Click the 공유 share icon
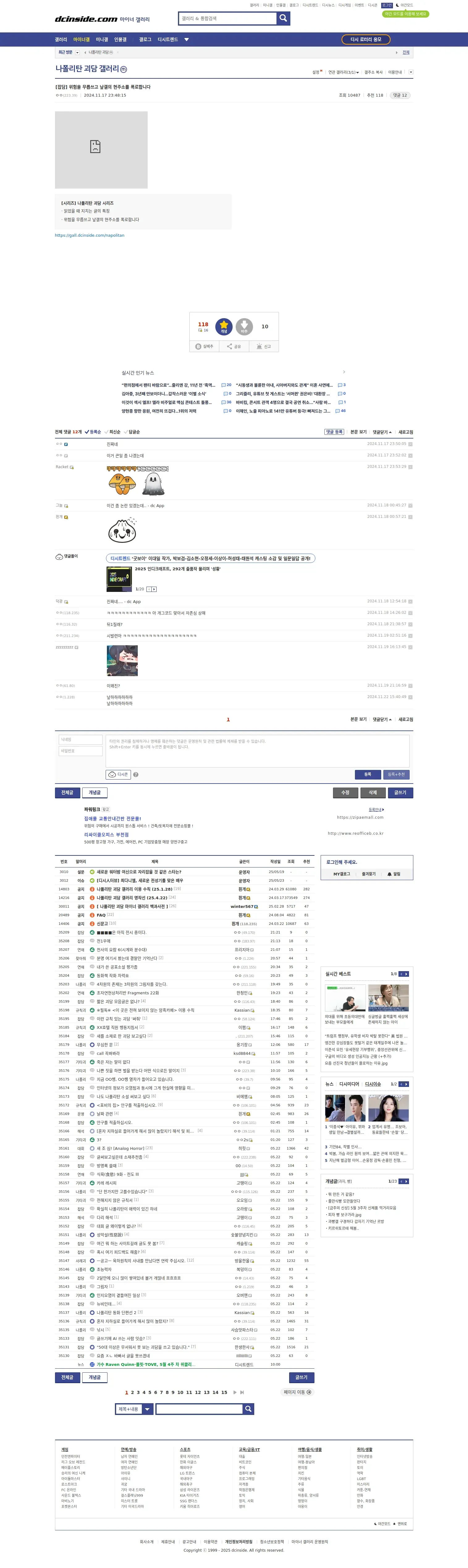Image resolution: width=468 pixels, height=1568 pixels. [x=234, y=346]
